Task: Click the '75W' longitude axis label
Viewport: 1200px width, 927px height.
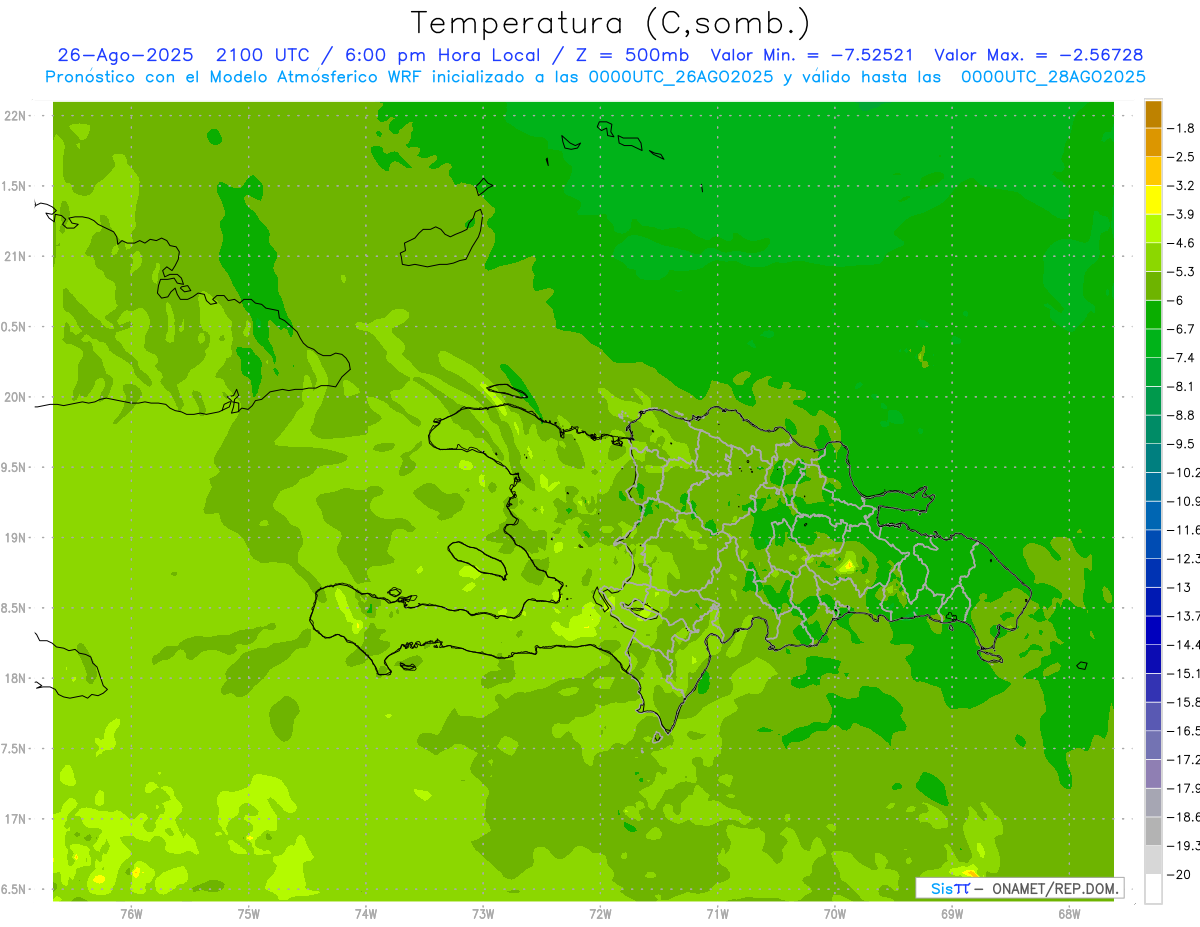Action: [x=249, y=914]
